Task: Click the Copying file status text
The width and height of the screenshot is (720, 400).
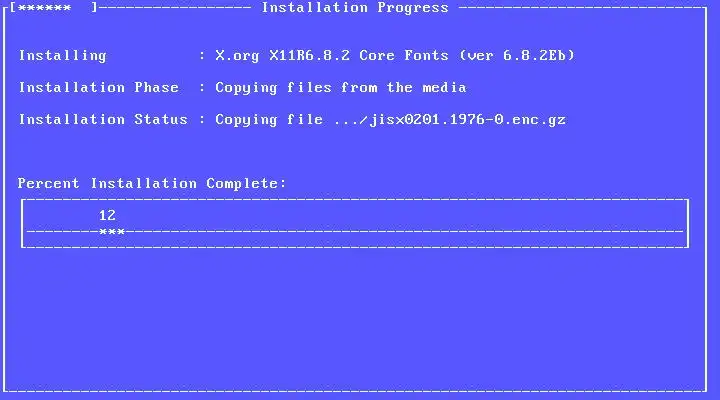Action: [x=269, y=120]
